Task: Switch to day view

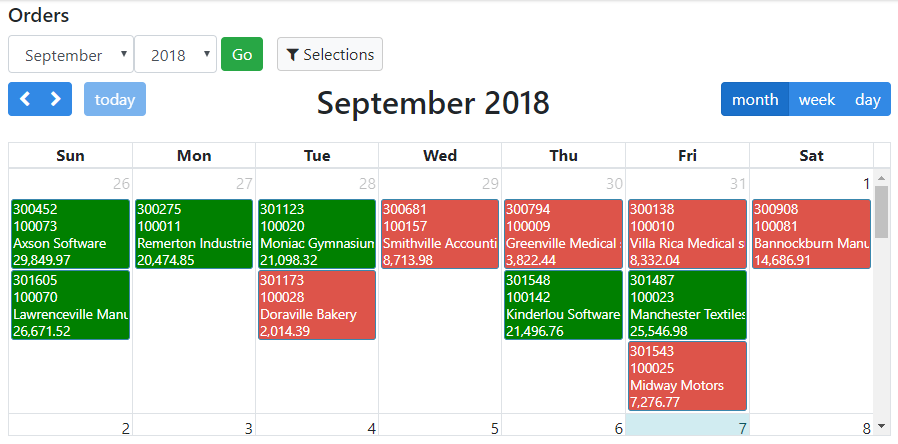Action: coord(868,99)
